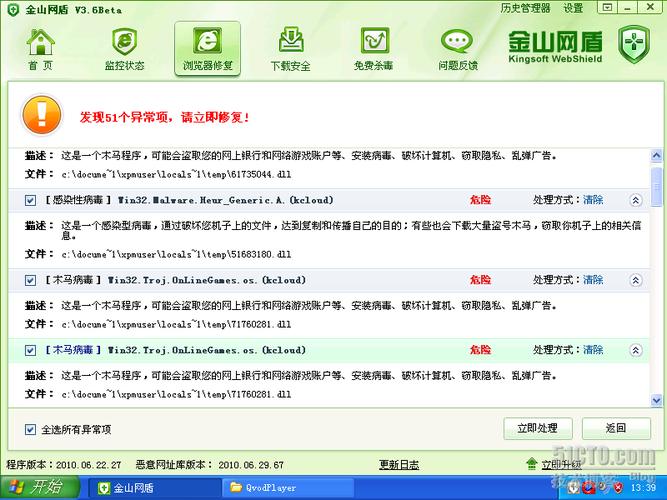Click 程序版本 2010.06.22.27 status text
This screenshot has height=500, width=667.
pyautogui.click(x=64, y=465)
